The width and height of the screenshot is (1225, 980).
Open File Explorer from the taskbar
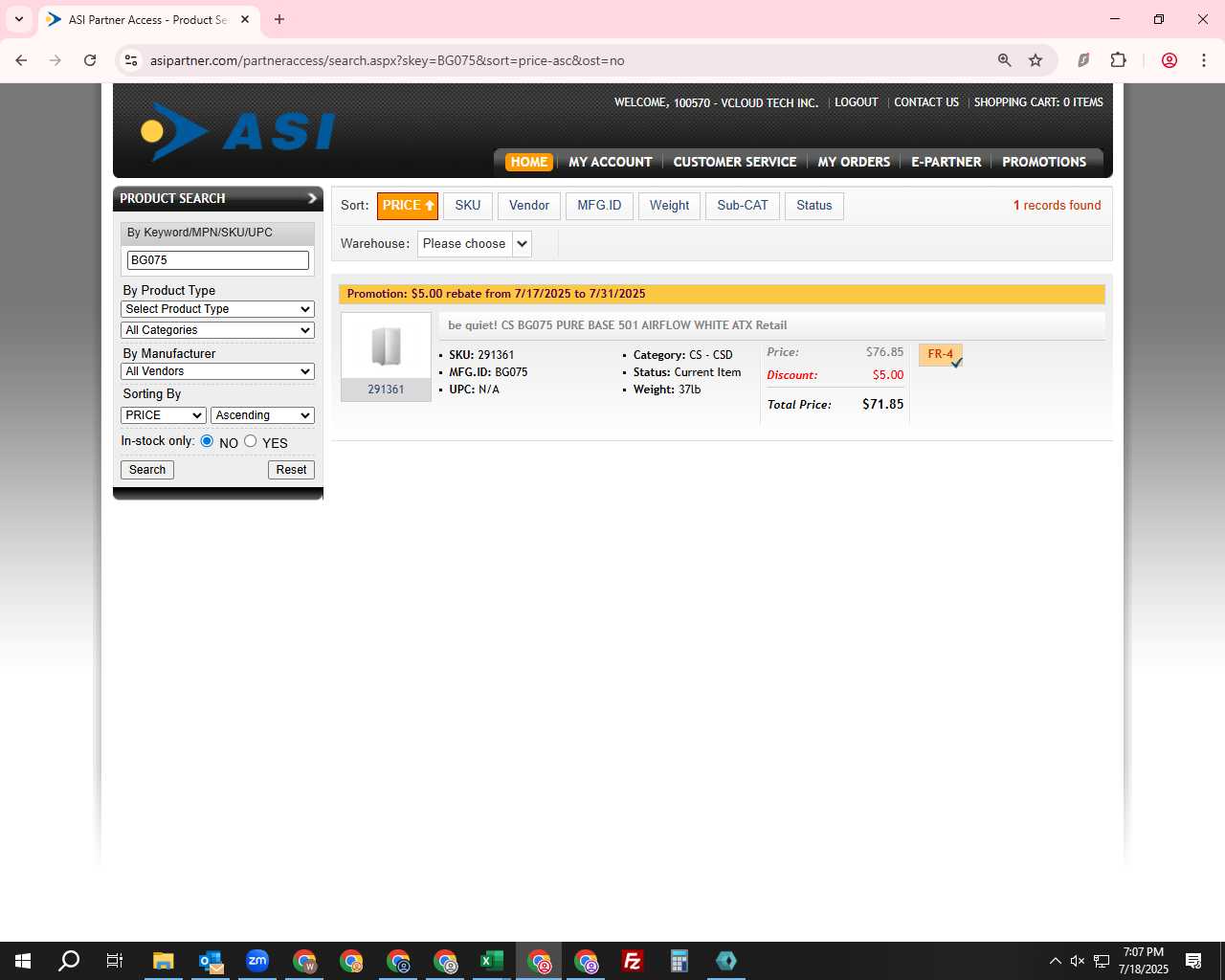point(164,961)
